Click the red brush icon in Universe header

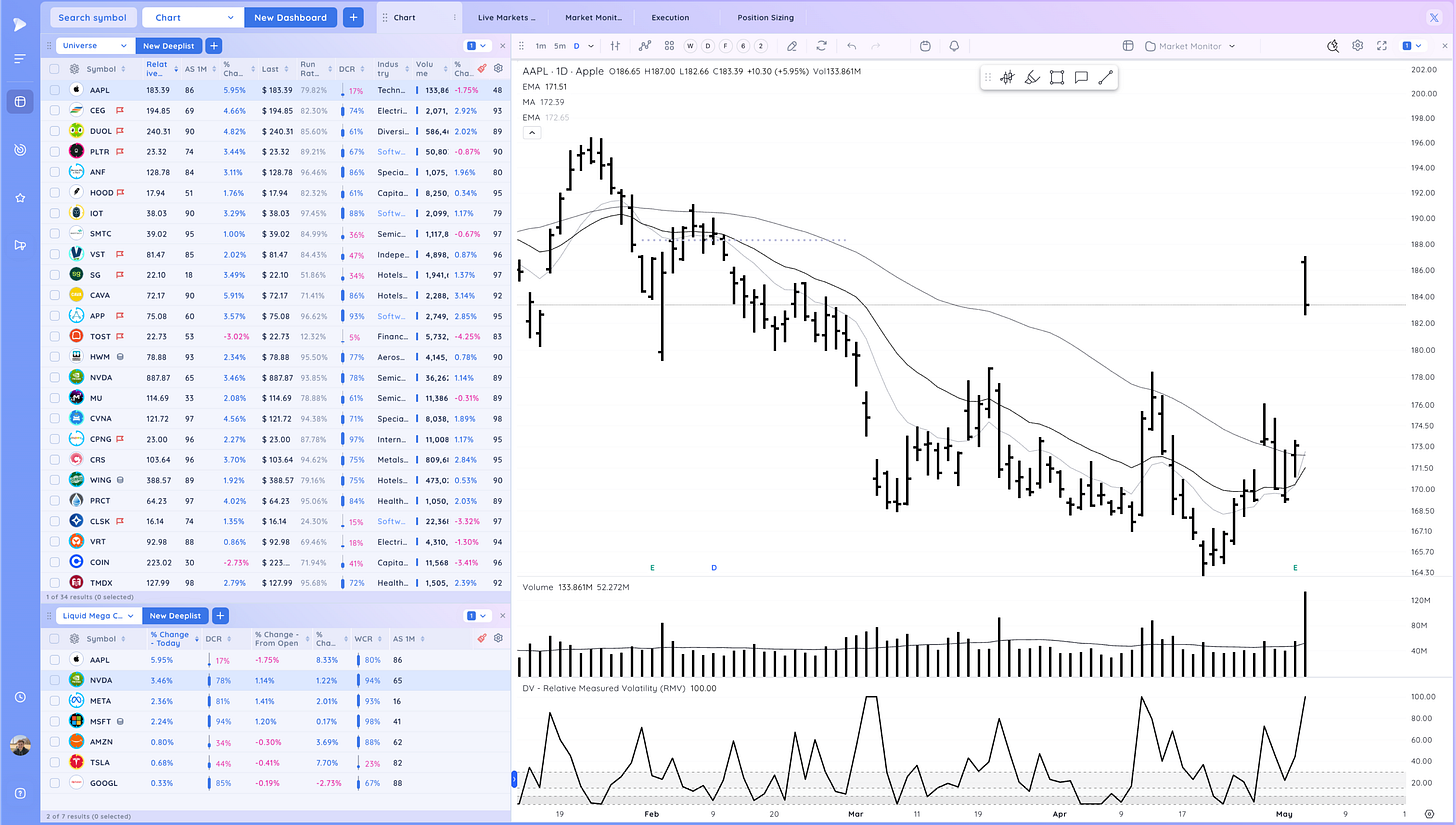pyautogui.click(x=482, y=69)
